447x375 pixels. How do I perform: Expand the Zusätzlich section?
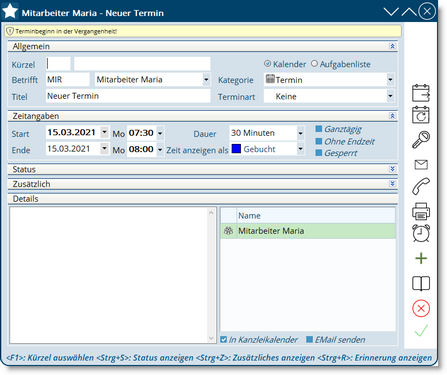point(392,184)
